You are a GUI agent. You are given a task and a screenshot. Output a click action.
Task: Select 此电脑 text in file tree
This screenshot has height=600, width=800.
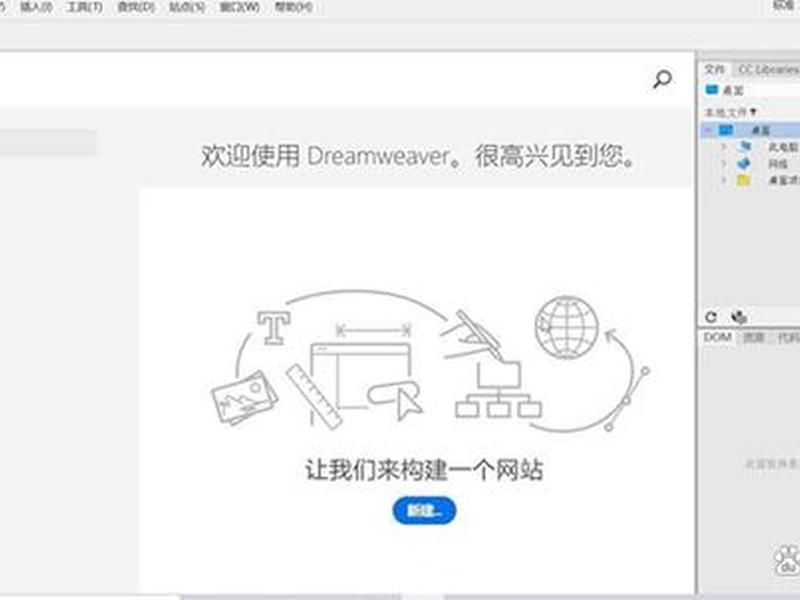pos(782,147)
